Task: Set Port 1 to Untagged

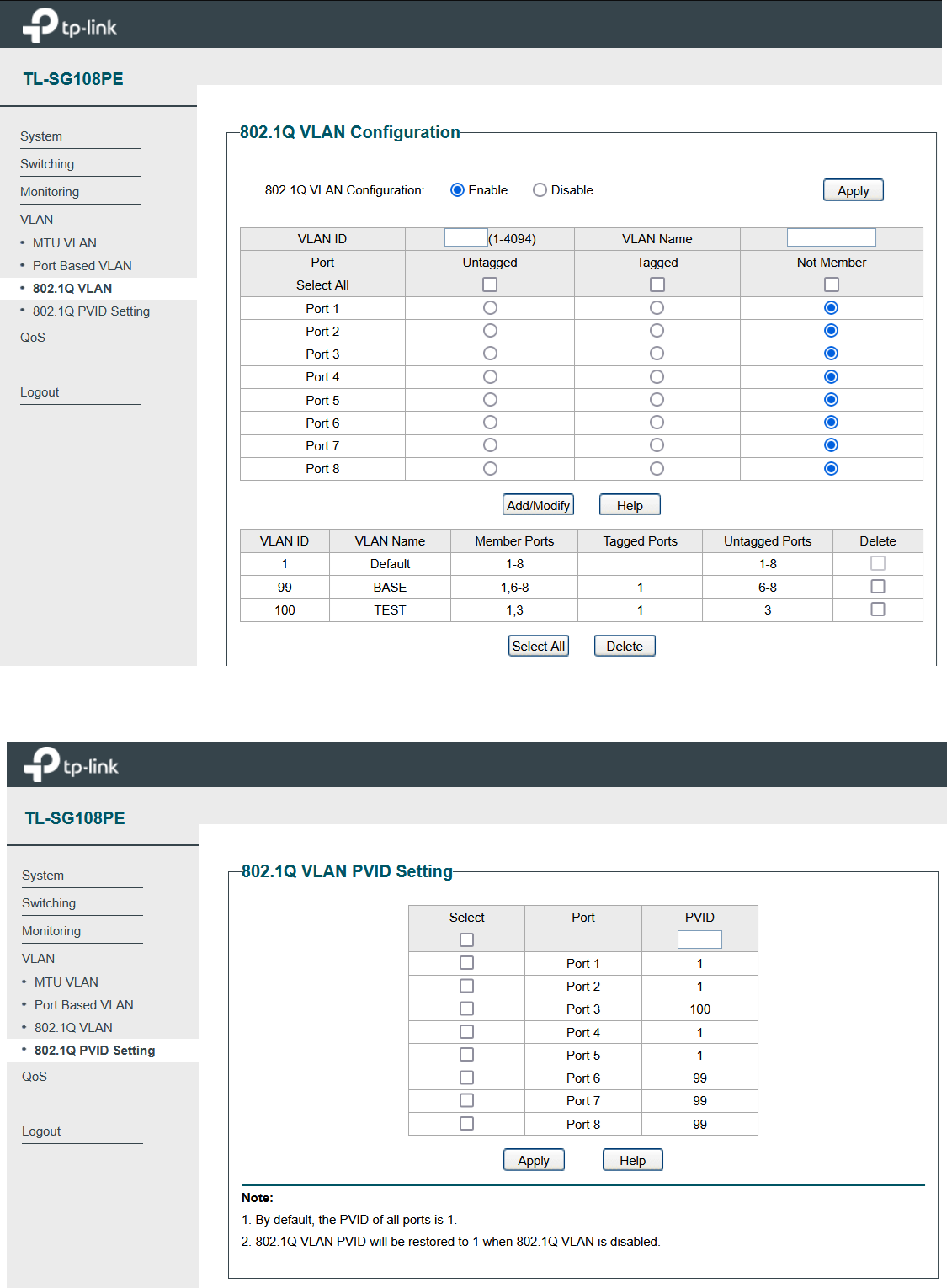Action: click(x=490, y=308)
